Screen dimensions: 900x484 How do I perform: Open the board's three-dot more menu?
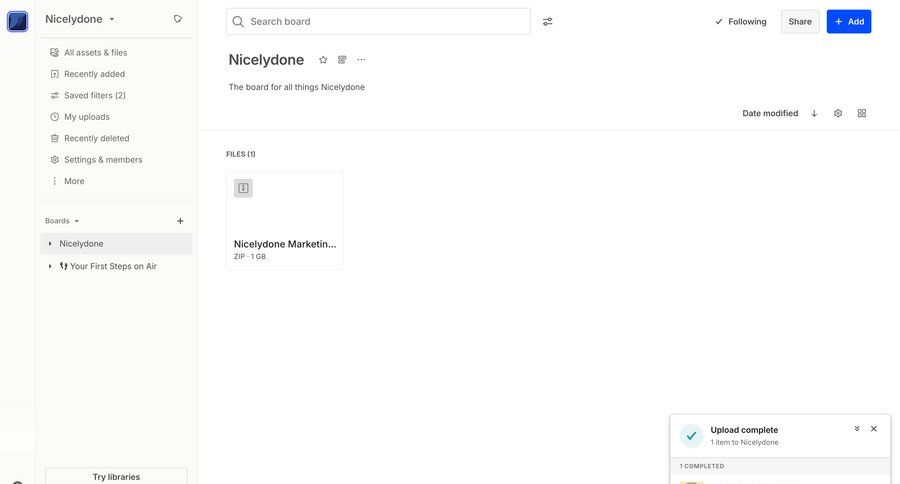(x=361, y=60)
